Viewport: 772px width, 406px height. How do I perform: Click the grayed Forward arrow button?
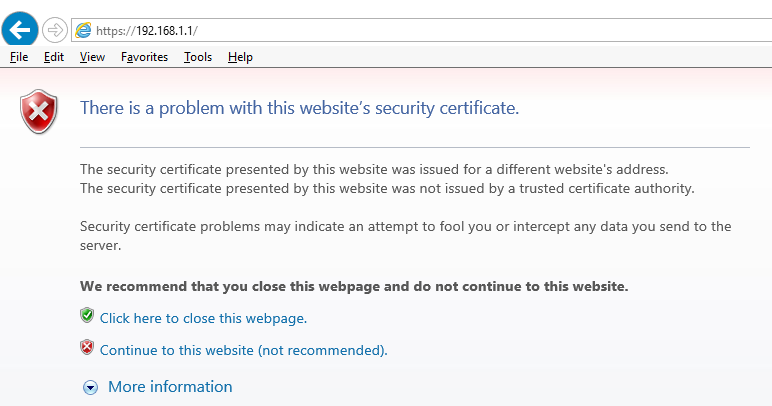[x=55, y=30]
